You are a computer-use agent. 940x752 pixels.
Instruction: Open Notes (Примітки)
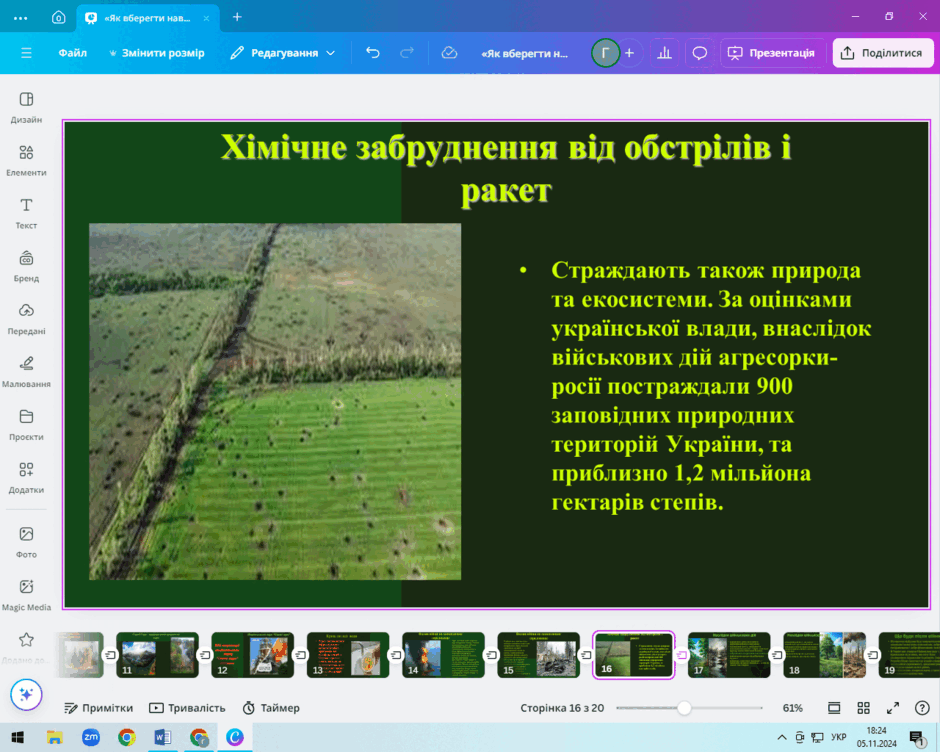coord(99,708)
